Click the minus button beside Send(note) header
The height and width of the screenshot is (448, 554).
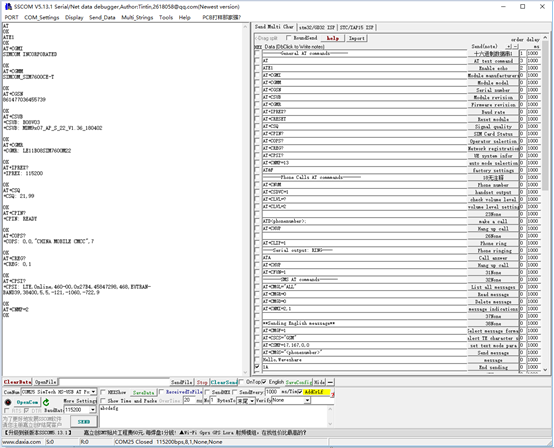[x=515, y=46]
